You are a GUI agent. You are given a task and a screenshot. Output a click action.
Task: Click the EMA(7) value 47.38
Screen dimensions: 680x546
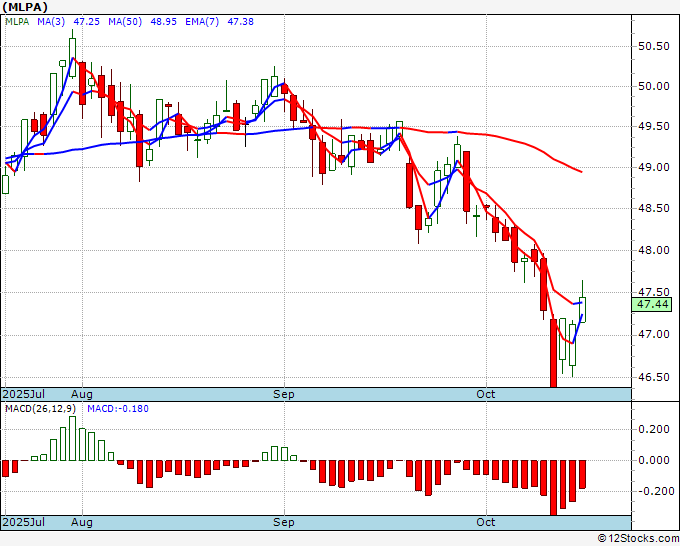tap(240, 22)
